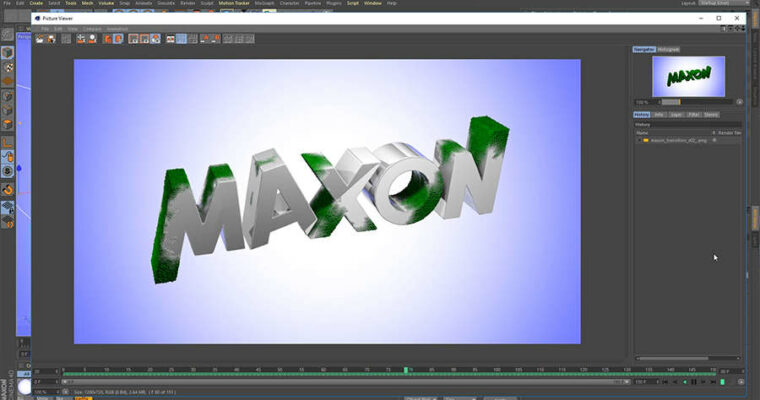Click the Set as A comparison icon
Viewport: 760px width, 400px height.
tap(108, 39)
